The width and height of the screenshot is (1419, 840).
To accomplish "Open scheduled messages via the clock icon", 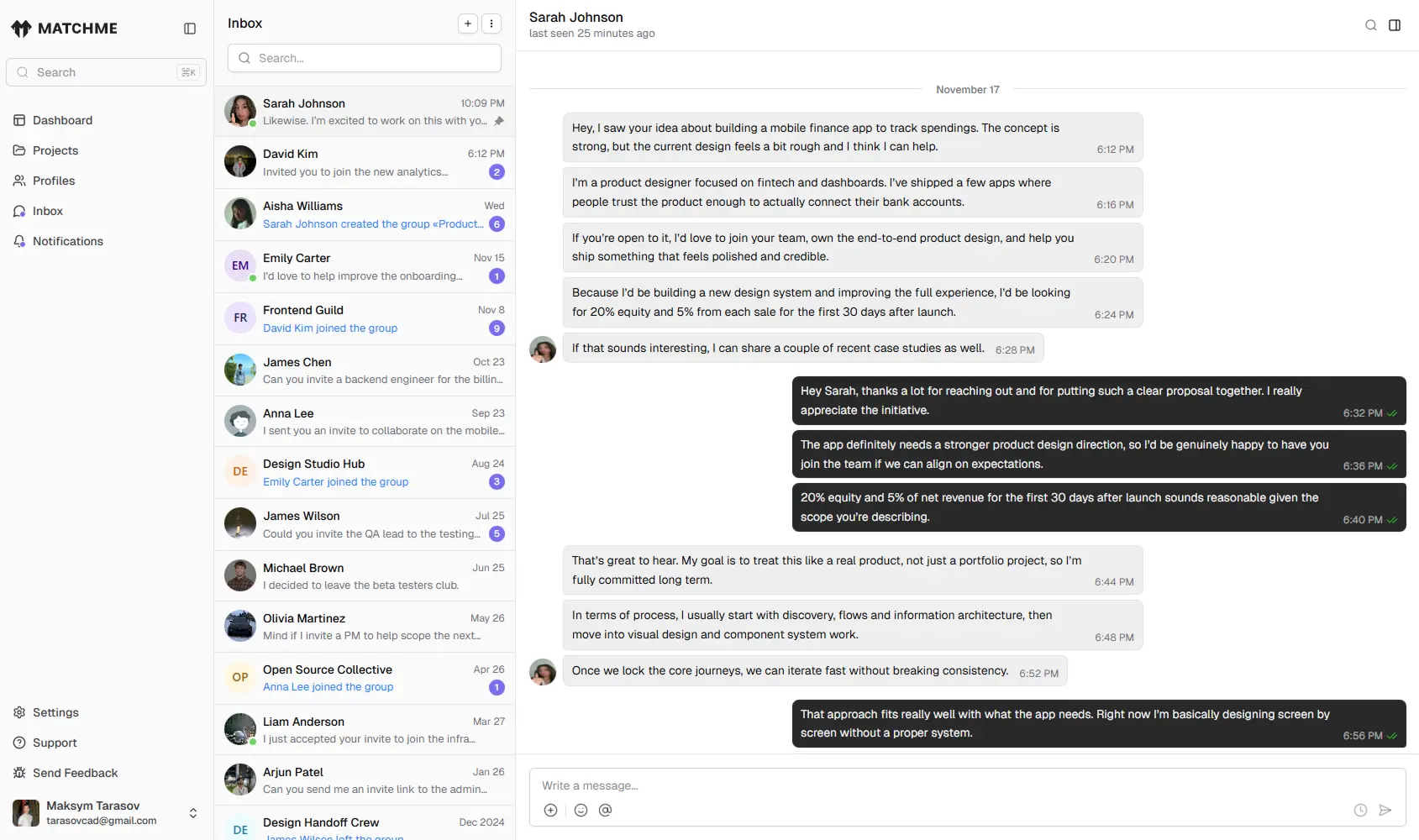I will 1359,810.
